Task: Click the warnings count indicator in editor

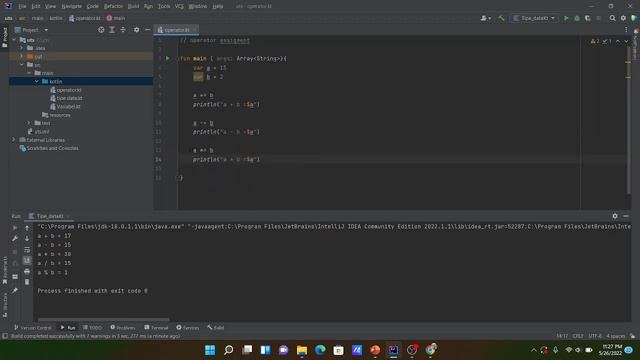Action: click(595, 41)
